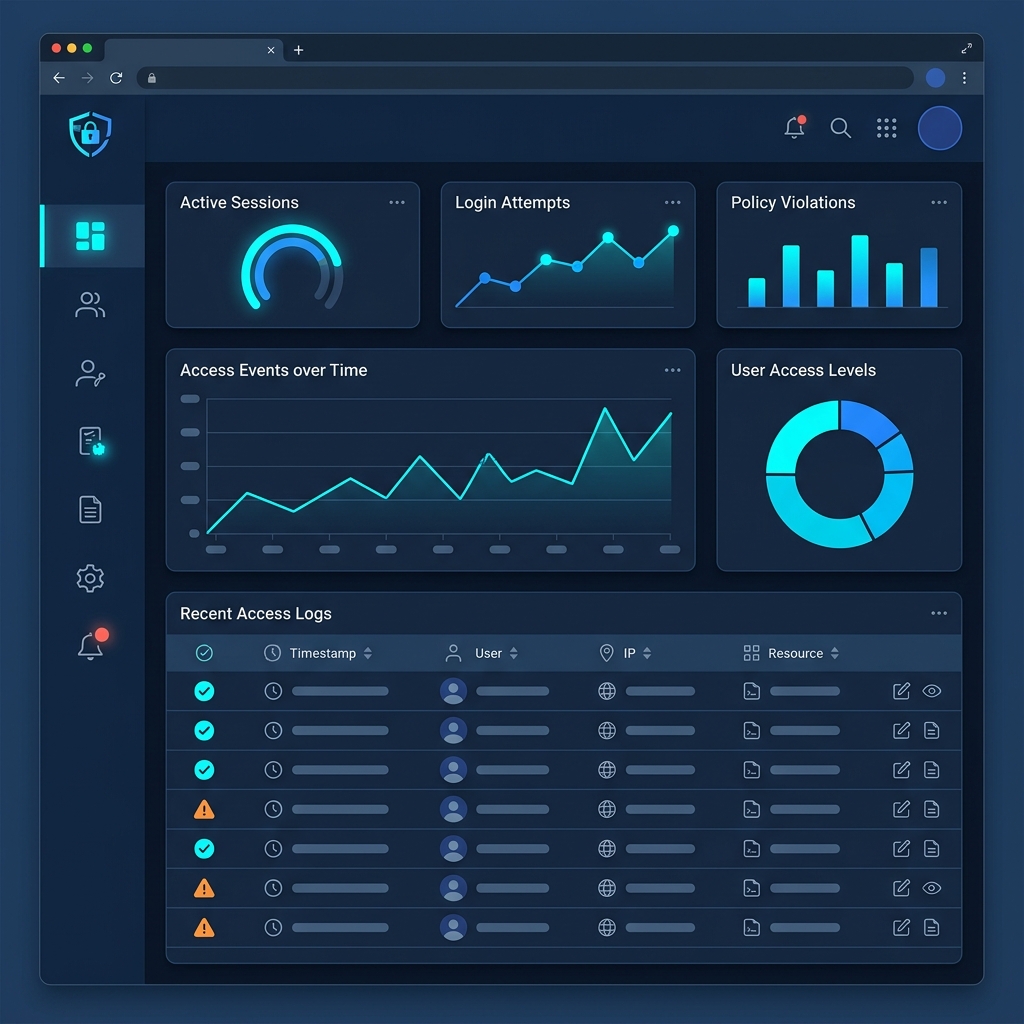
Task: Click the sidebar alerts bell with red dot
Action: 91,645
